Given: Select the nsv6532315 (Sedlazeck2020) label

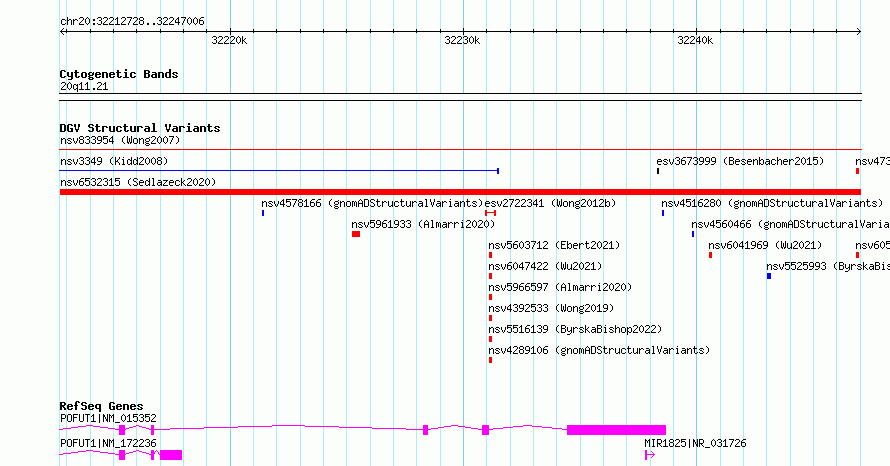Looking at the screenshot, I should (138, 182).
